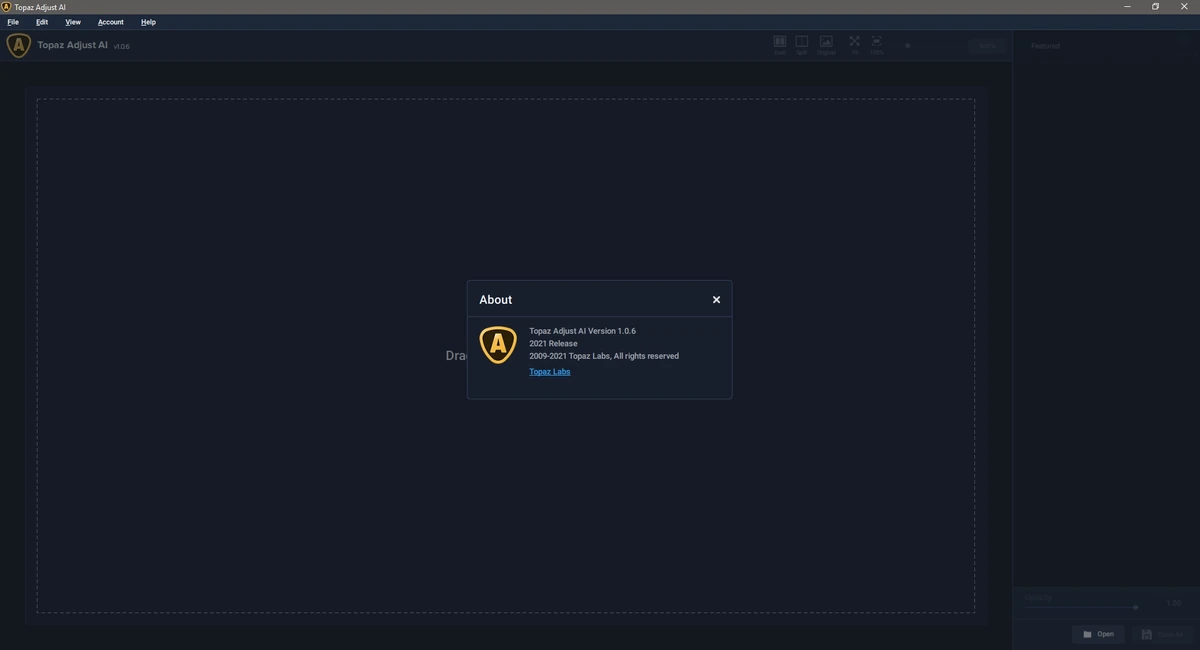This screenshot has height=650, width=1200.
Task: Open the Help menu
Action: [x=148, y=22]
